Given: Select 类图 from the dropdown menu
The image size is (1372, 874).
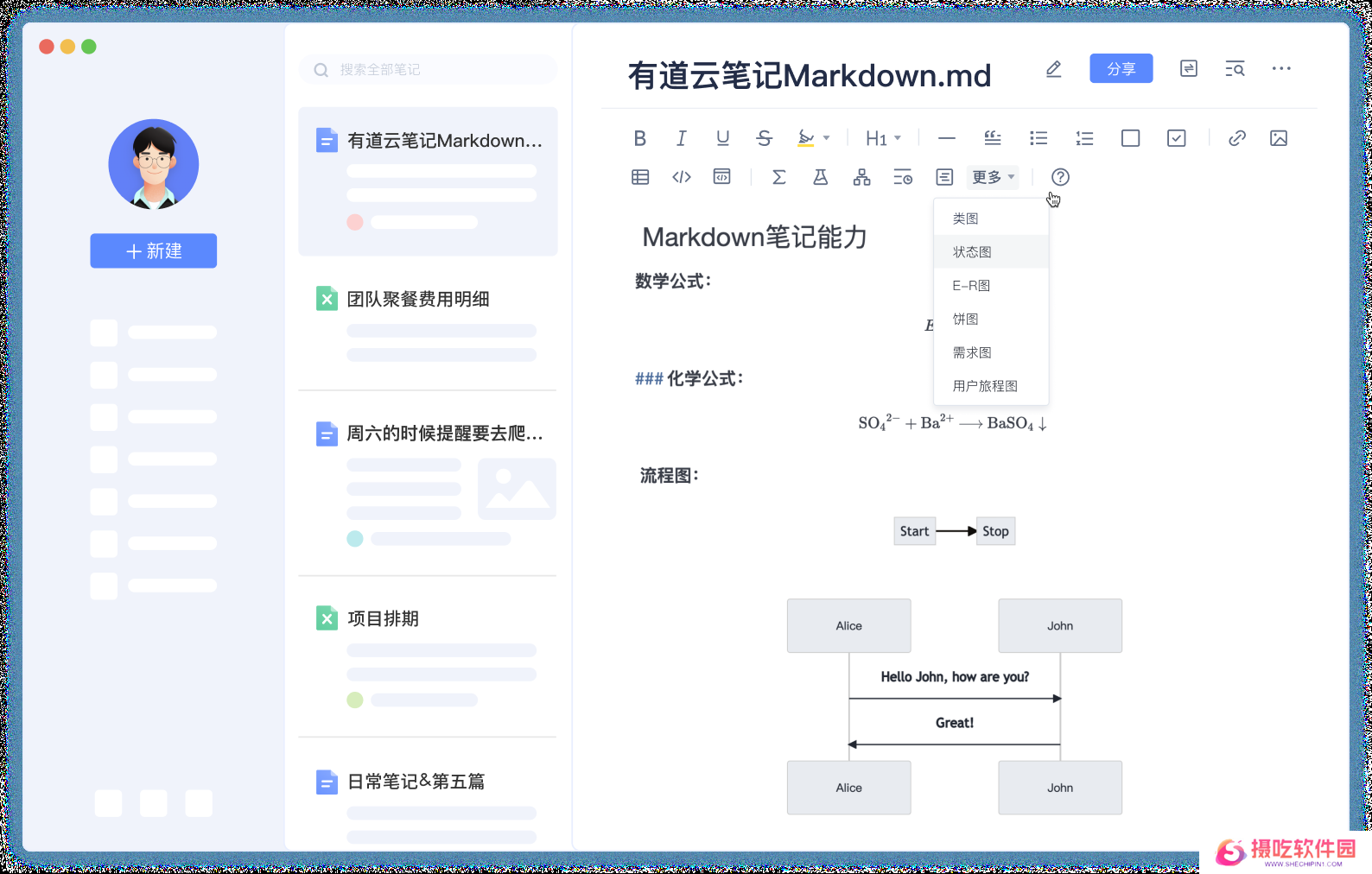Looking at the screenshot, I should [x=991, y=219].
